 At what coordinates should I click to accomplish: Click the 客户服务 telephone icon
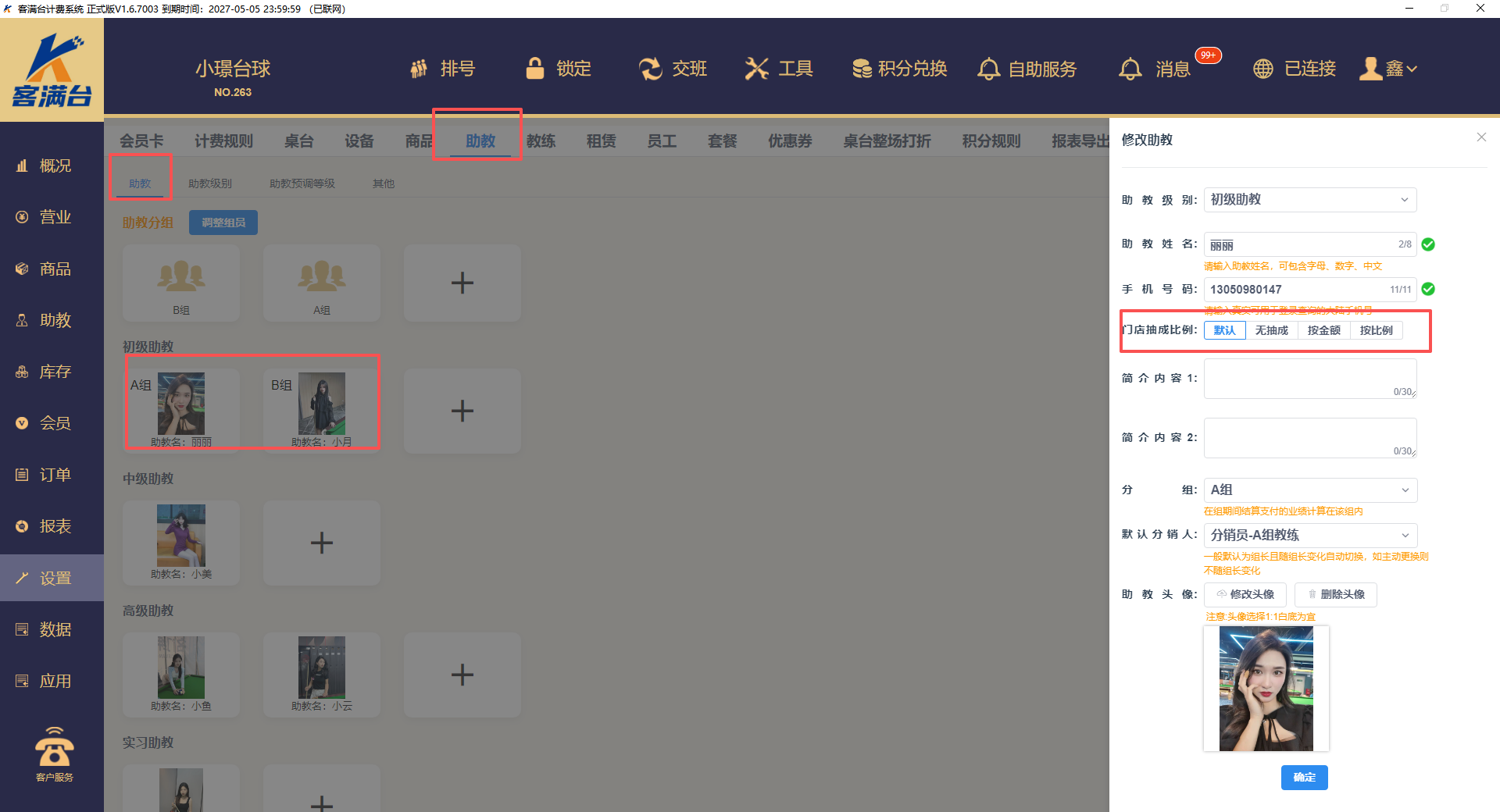pyautogui.click(x=54, y=748)
